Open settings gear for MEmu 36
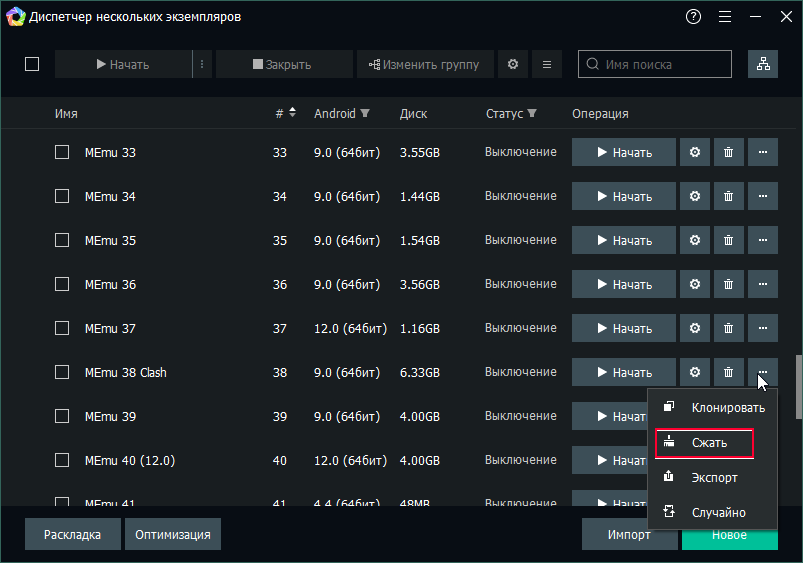 pos(694,284)
